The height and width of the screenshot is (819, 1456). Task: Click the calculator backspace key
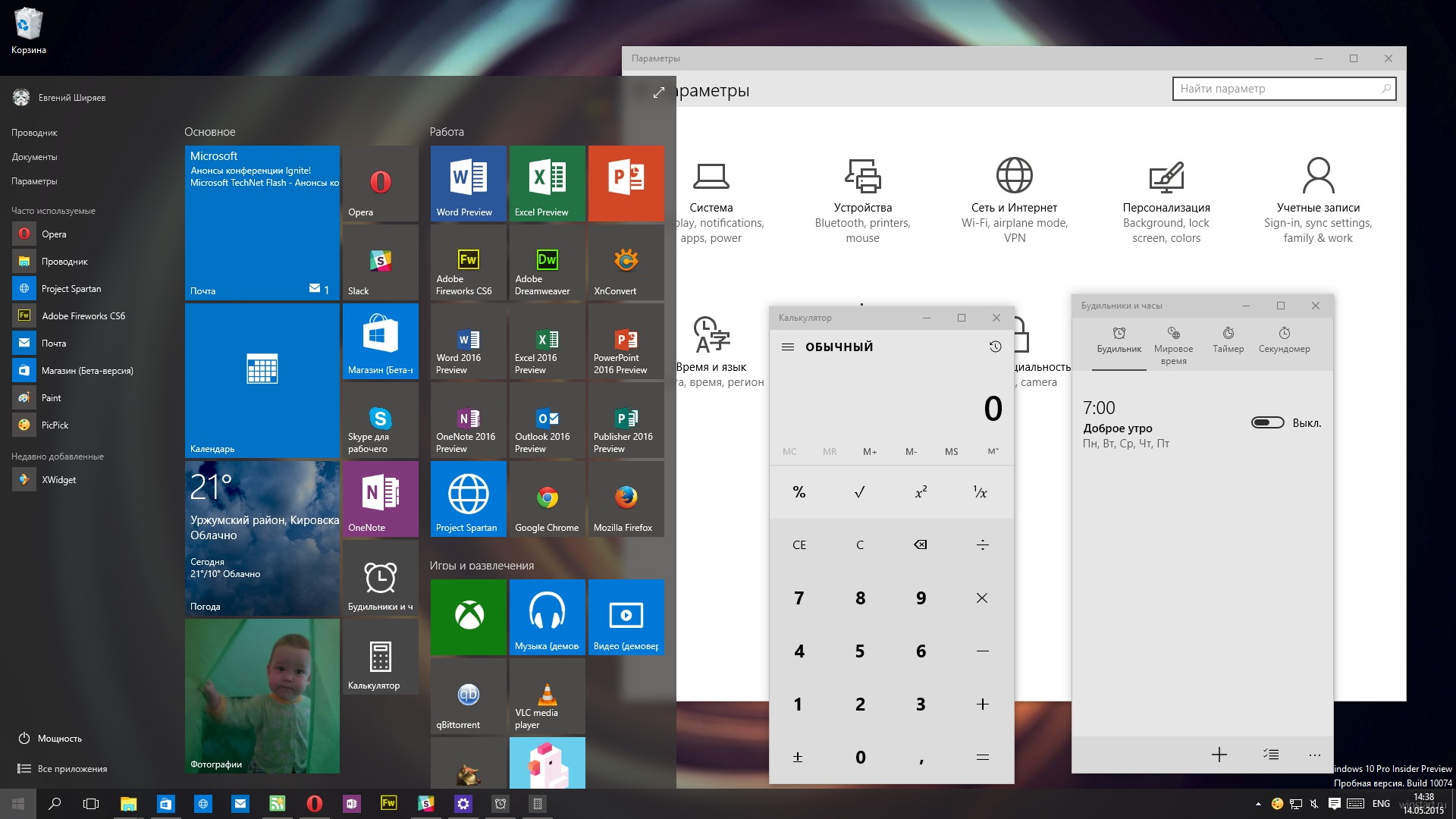coord(921,544)
